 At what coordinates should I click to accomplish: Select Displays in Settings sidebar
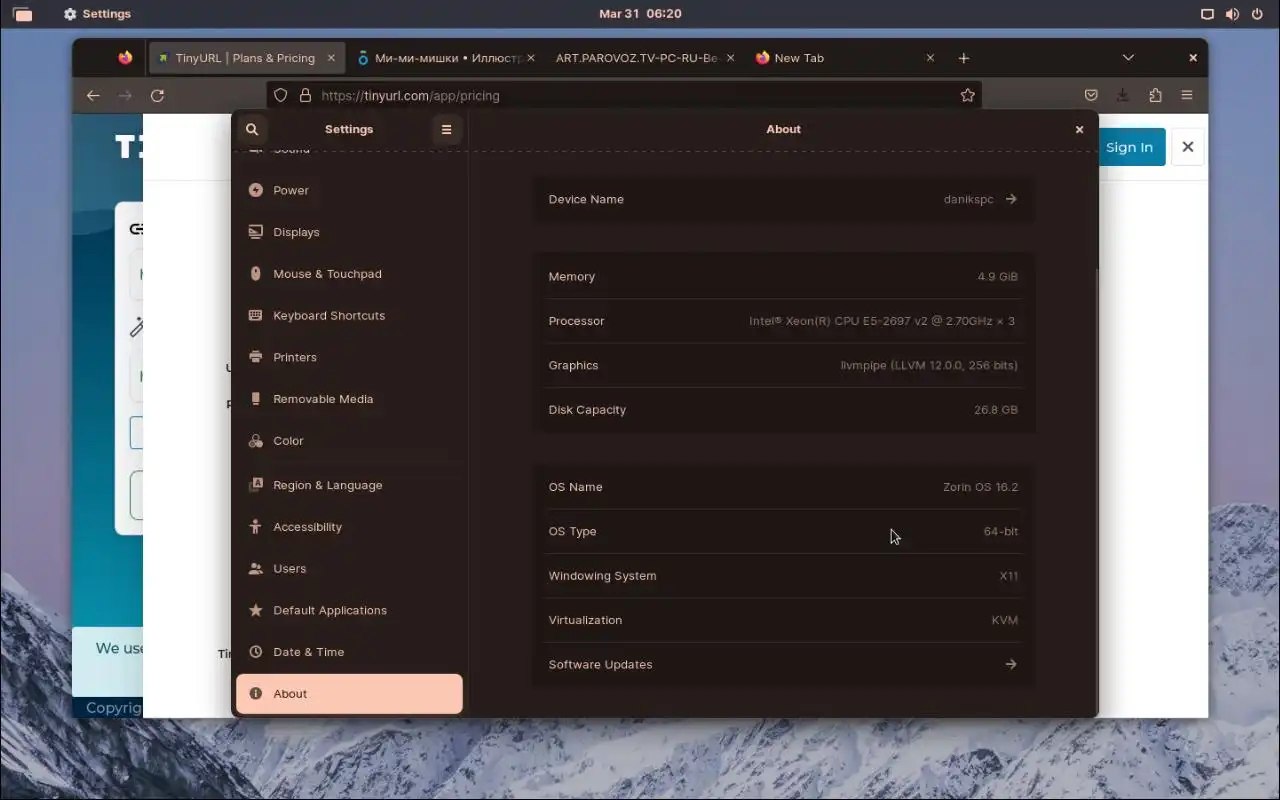(349, 232)
